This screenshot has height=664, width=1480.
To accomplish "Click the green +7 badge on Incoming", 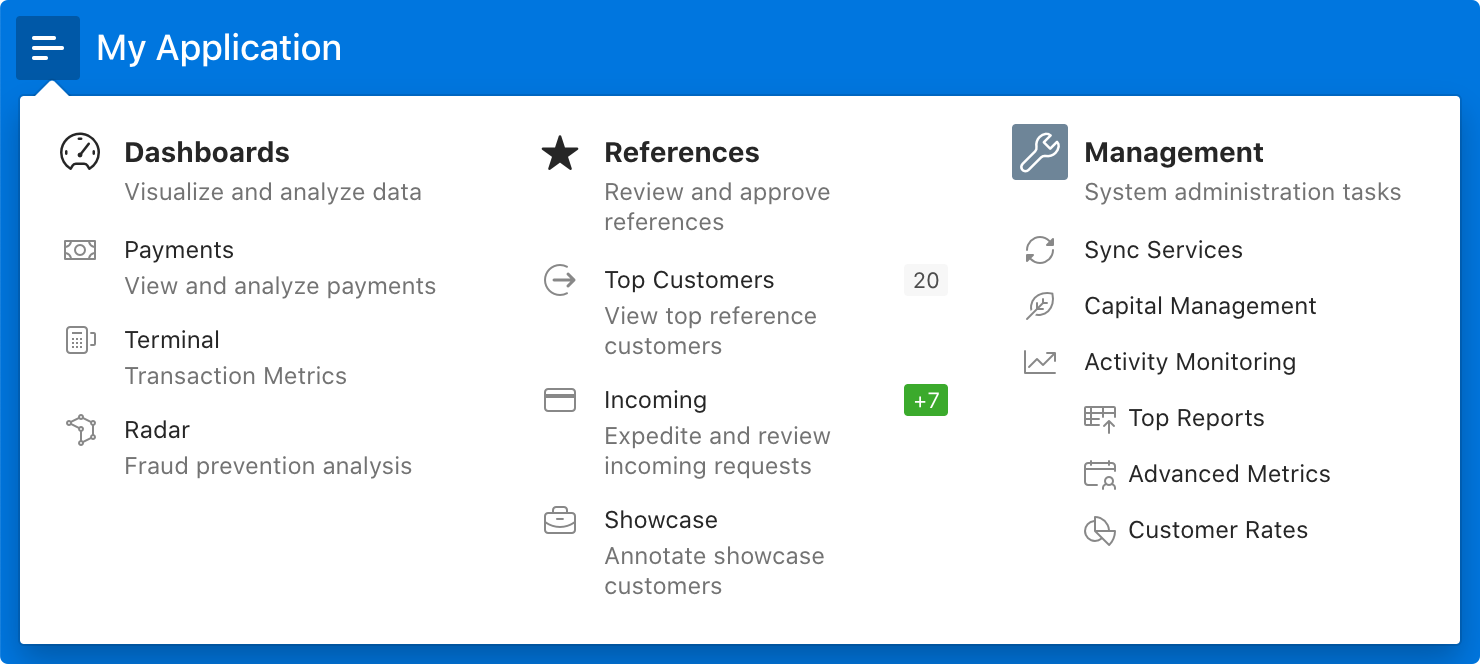I will coord(925,400).
